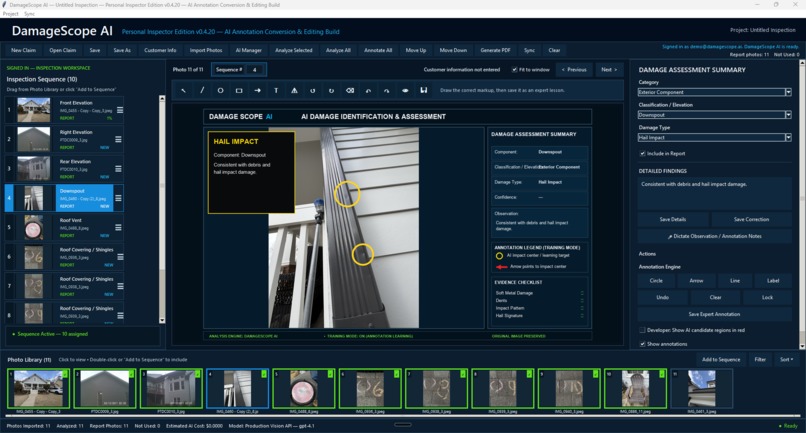Click the Annotation Engine Lock button
Screen dimensions: 806x433
click(767, 297)
